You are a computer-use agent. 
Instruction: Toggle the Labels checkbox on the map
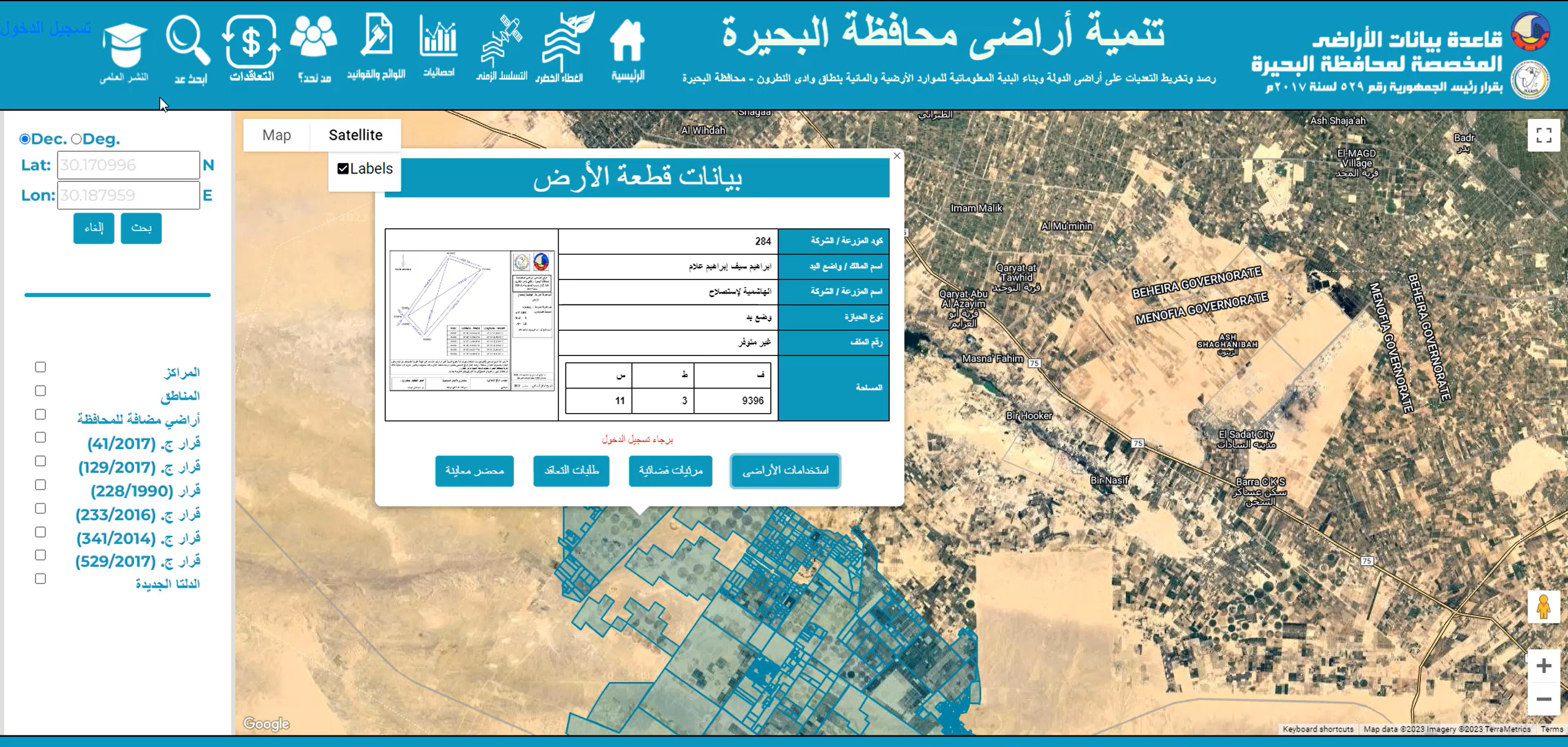click(x=343, y=168)
